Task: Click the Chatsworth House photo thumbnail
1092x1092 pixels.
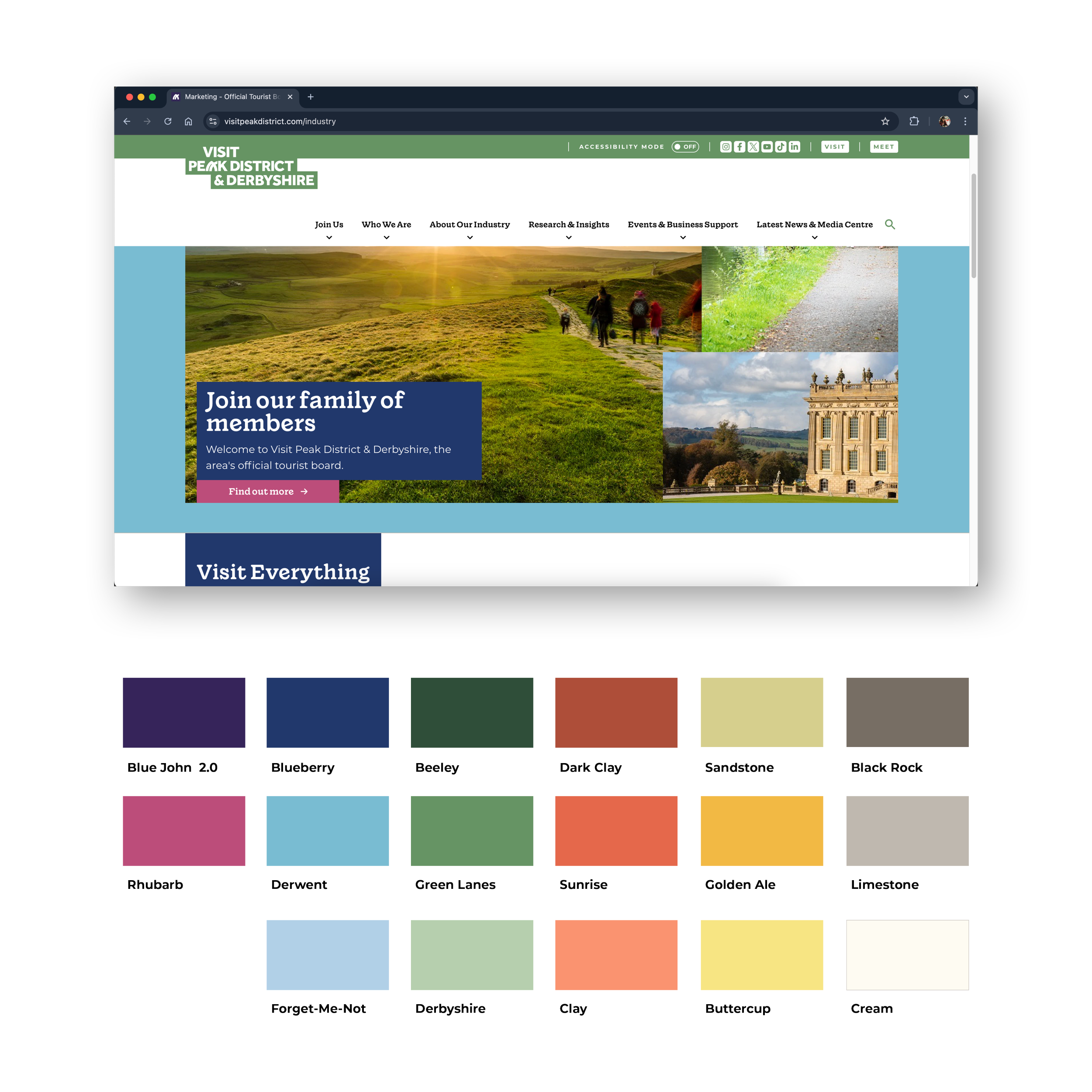Action: [x=781, y=427]
